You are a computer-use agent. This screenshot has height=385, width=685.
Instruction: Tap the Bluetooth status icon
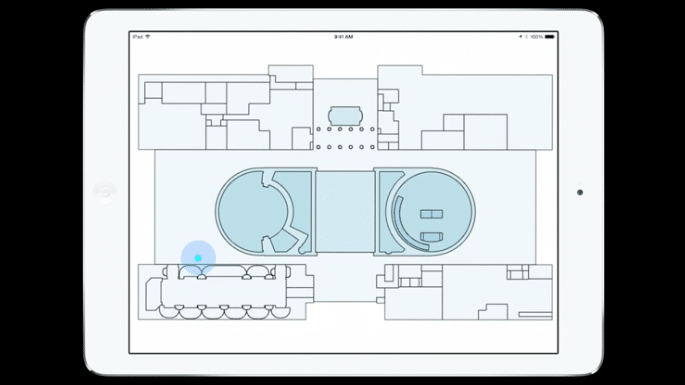point(526,37)
